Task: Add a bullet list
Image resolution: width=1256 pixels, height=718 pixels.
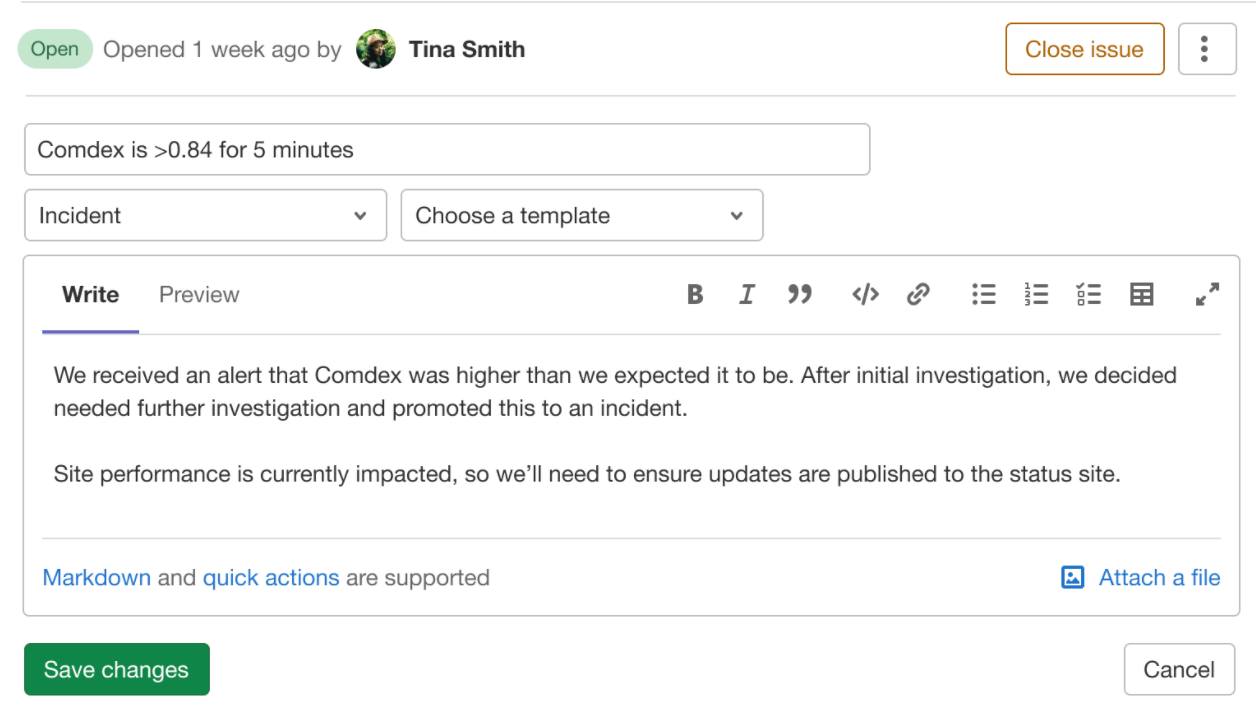Action: coord(984,294)
